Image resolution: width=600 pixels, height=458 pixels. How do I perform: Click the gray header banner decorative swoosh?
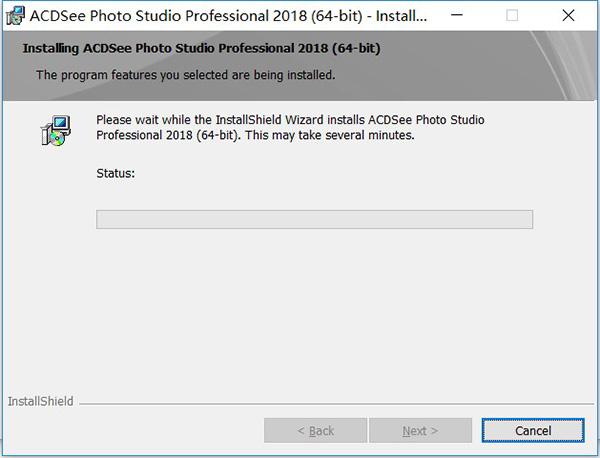tap(562, 66)
